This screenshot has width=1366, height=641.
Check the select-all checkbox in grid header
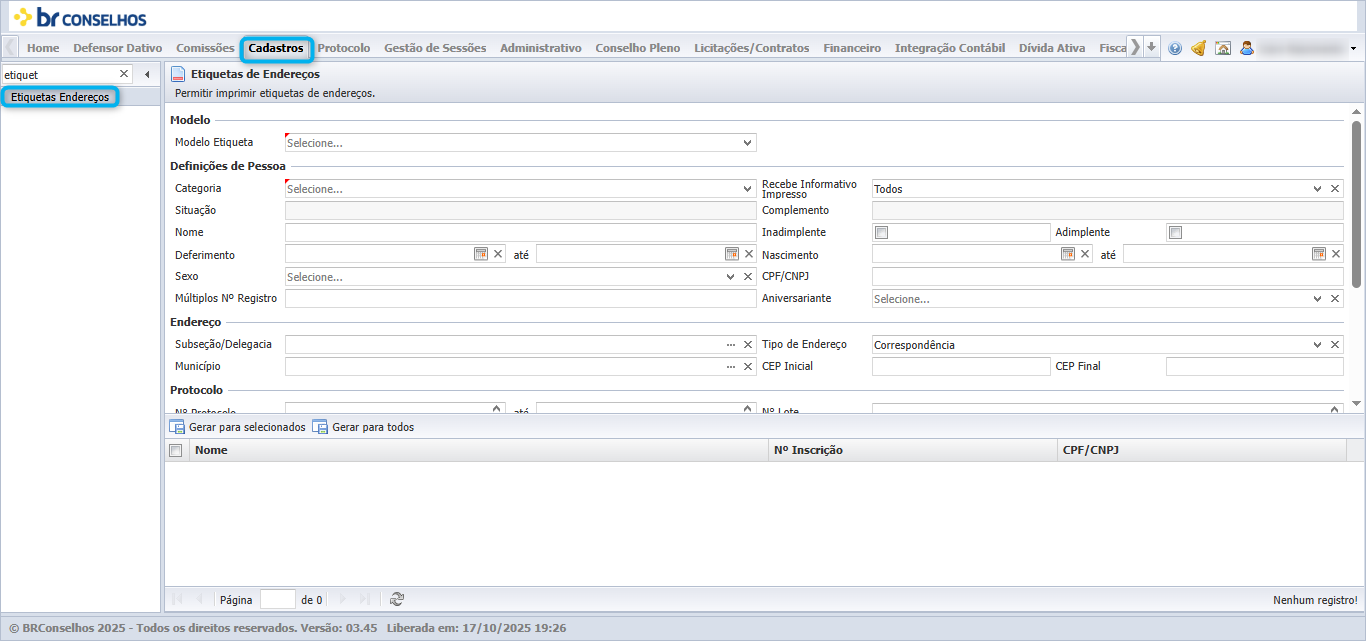pyautogui.click(x=176, y=450)
